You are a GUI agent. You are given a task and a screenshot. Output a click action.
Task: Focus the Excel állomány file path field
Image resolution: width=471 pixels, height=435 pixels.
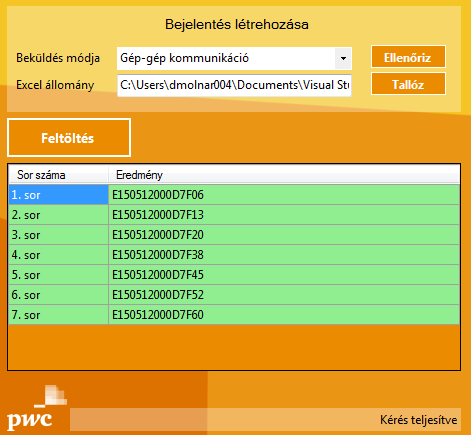pyautogui.click(x=234, y=85)
